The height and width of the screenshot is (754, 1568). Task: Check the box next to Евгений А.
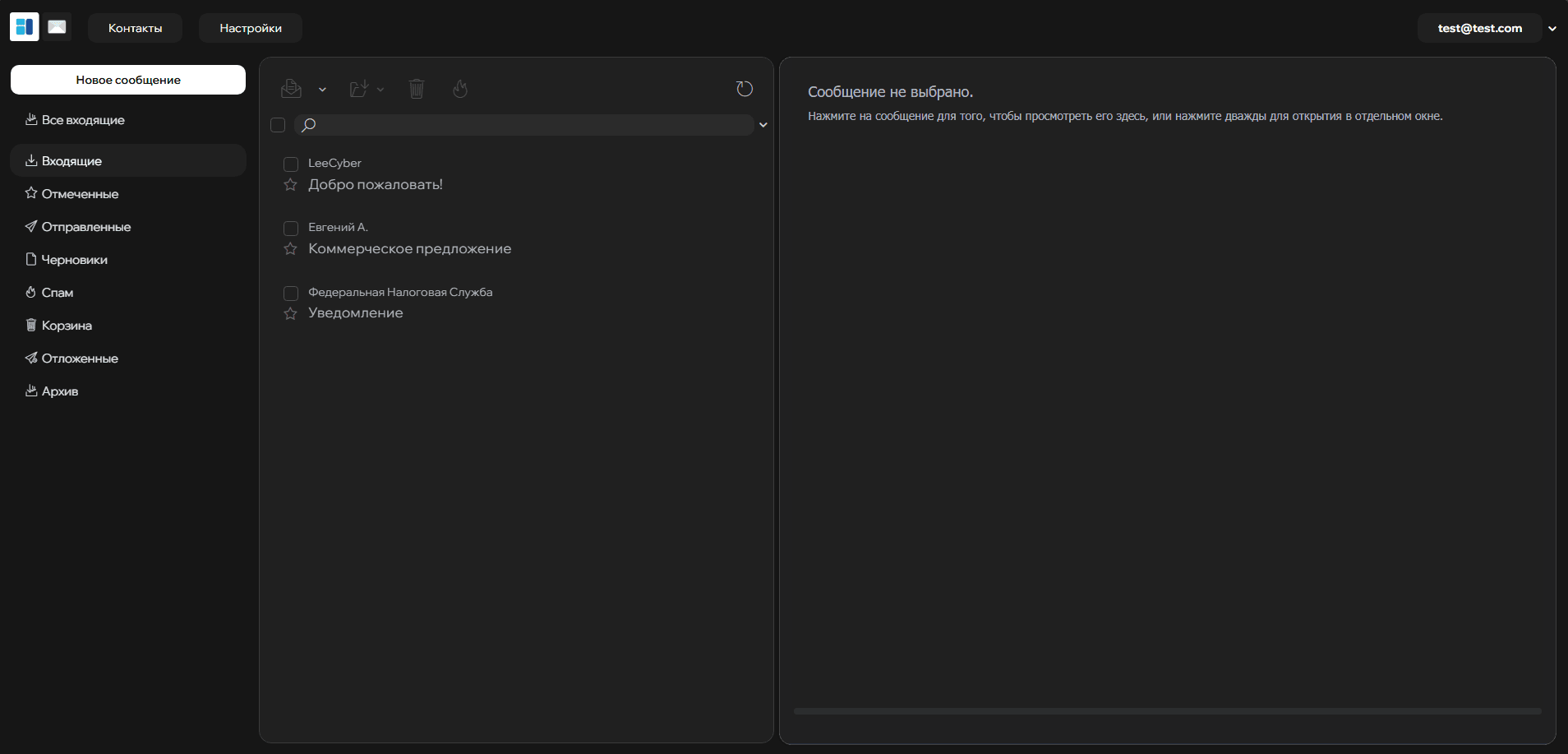click(x=291, y=228)
